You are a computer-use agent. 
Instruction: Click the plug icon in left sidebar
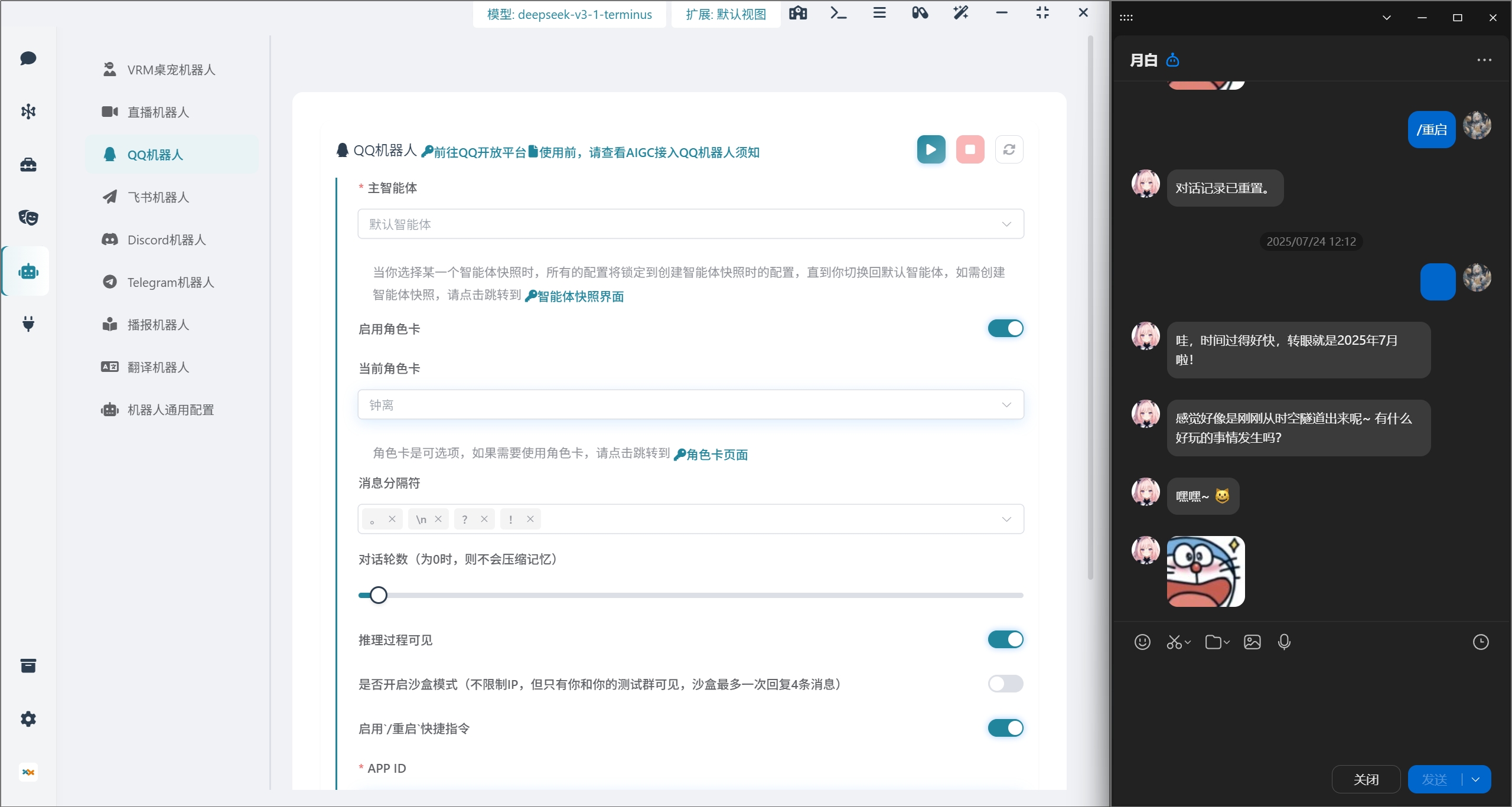point(28,324)
